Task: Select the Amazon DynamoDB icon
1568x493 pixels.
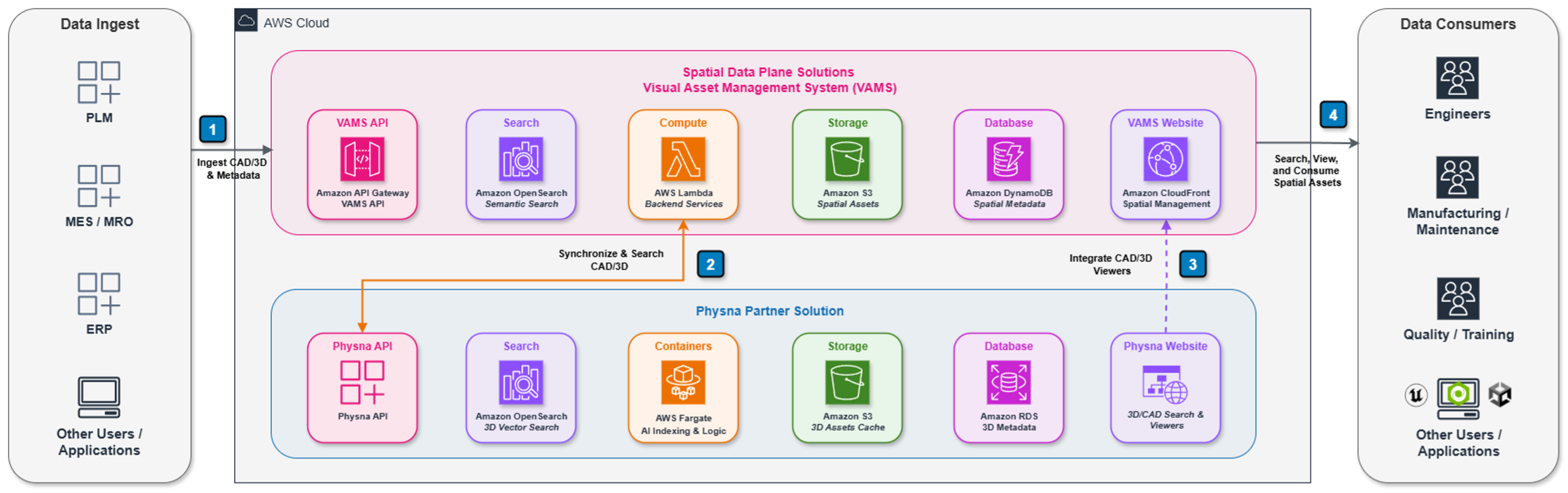Action: 1009,160
